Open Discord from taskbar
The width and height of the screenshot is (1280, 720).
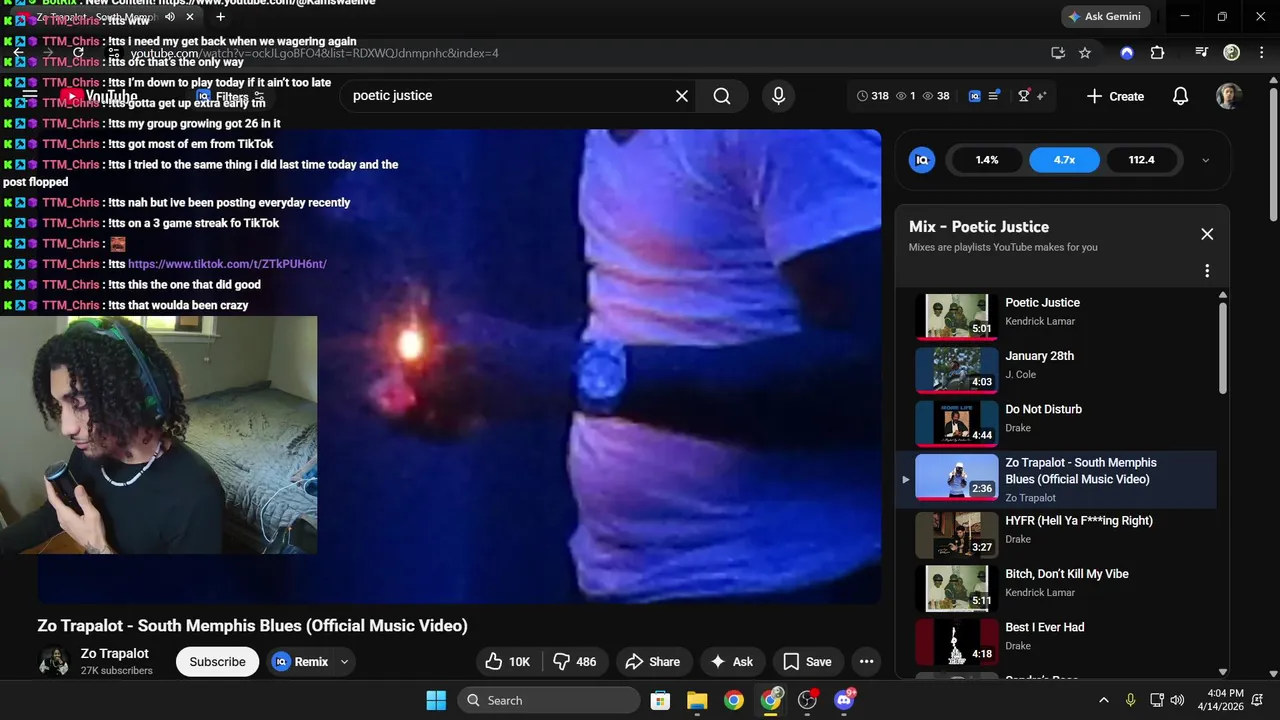(x=844, y=700)
